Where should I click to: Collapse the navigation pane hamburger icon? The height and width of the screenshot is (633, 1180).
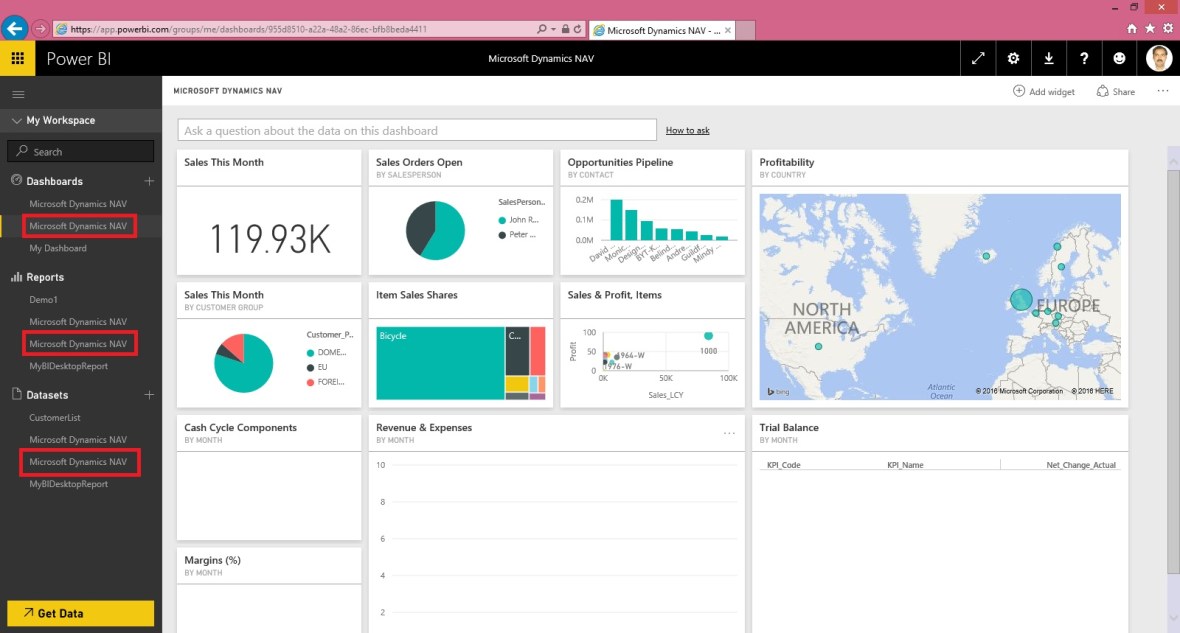click(18, 93)
